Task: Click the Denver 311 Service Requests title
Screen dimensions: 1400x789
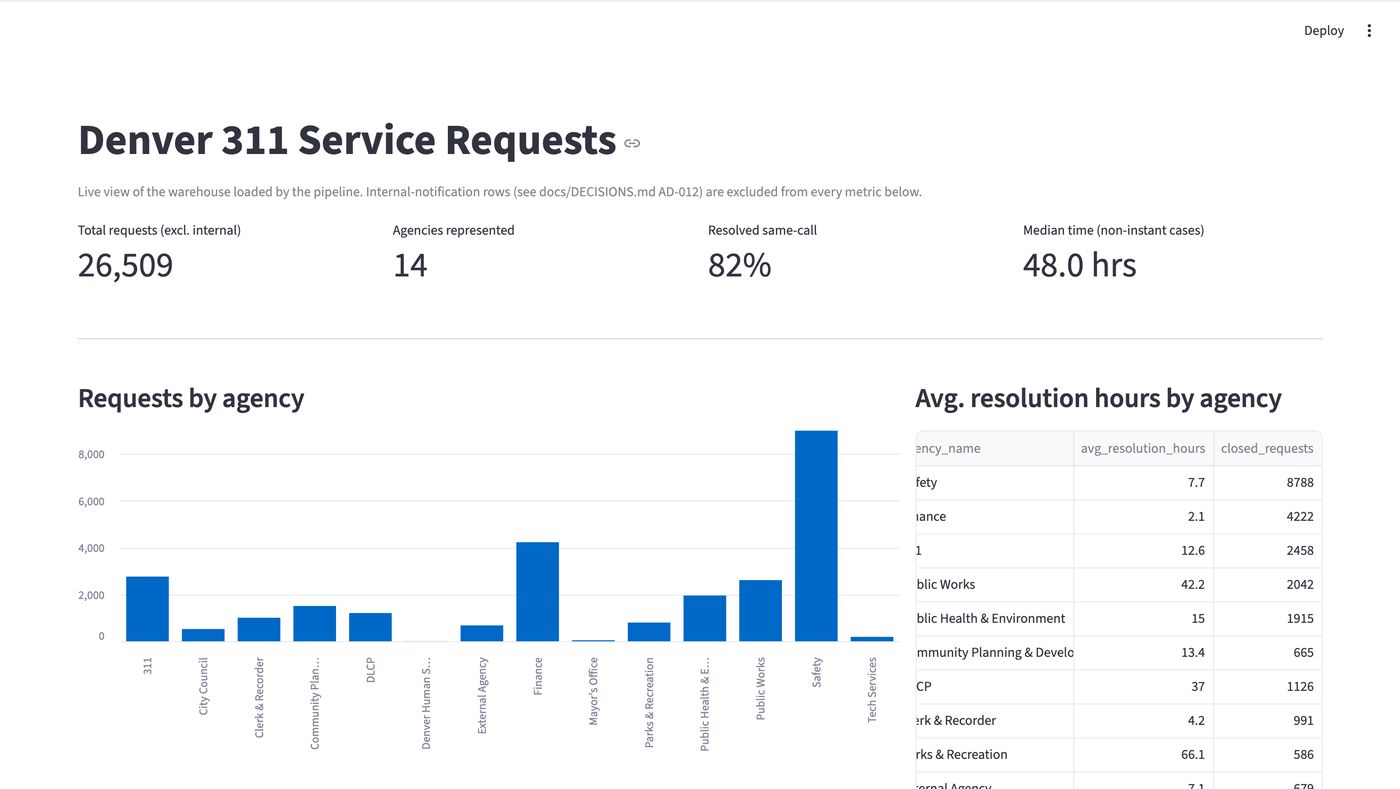Action: [347, 140]
